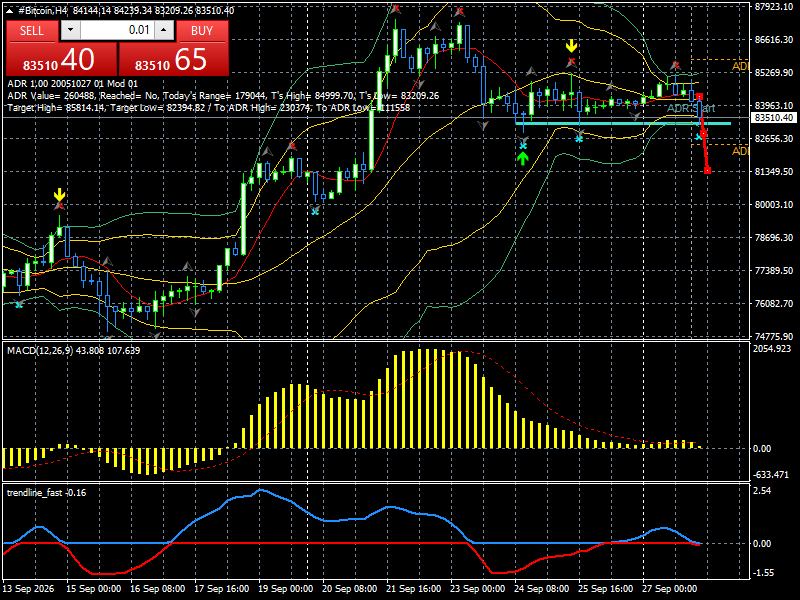Viewport: 800px width, 600px height.
Task: Select the red line's bottom end handle
Action: (x=707, y=170)
